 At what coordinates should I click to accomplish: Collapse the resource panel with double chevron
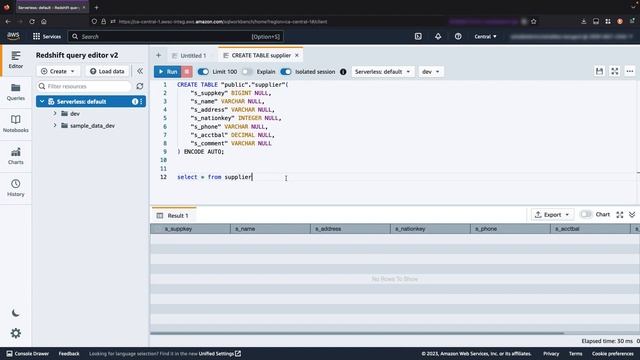point(140,71)
